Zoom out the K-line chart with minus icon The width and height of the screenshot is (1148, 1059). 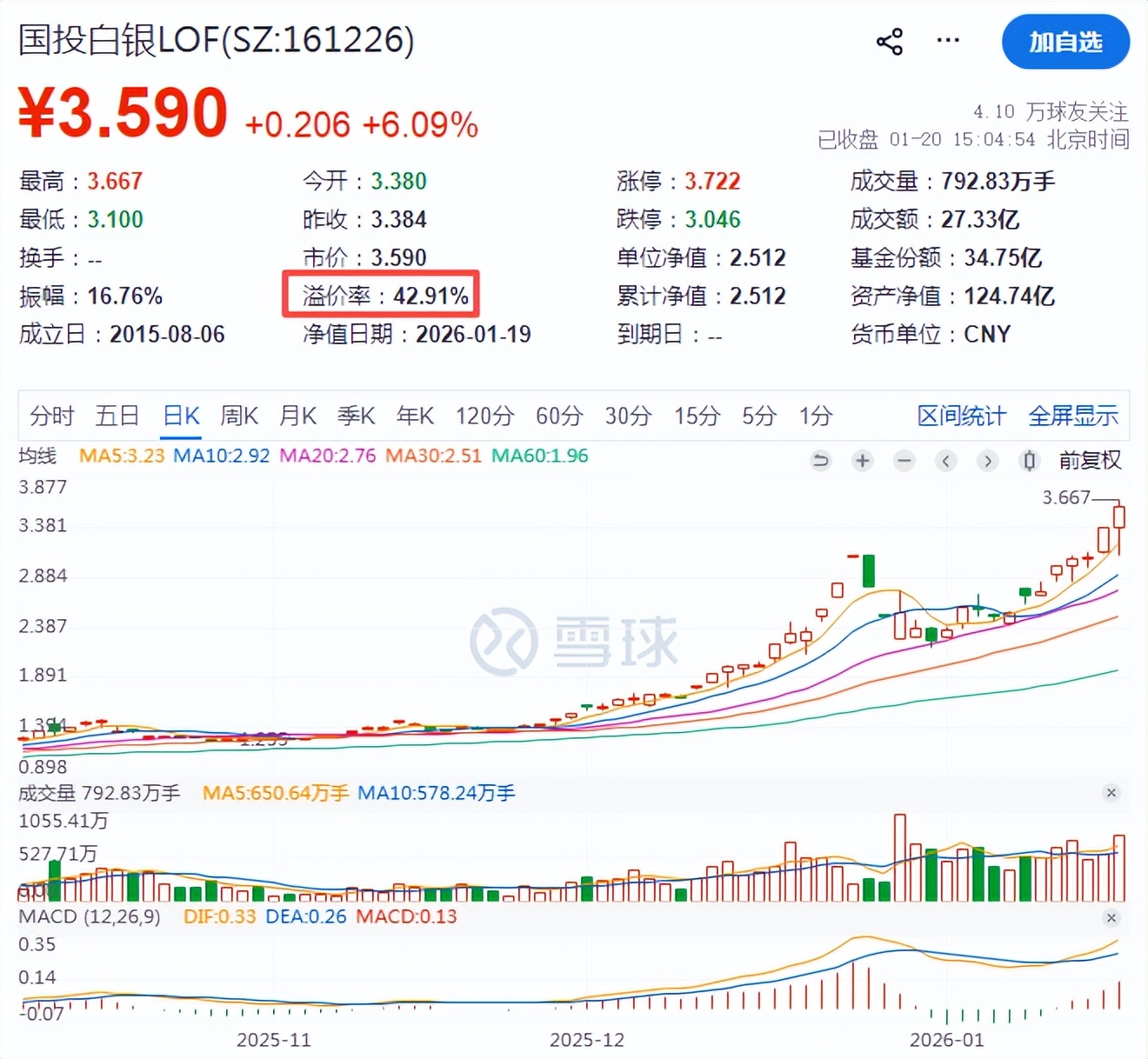click(x=904, y=461)
